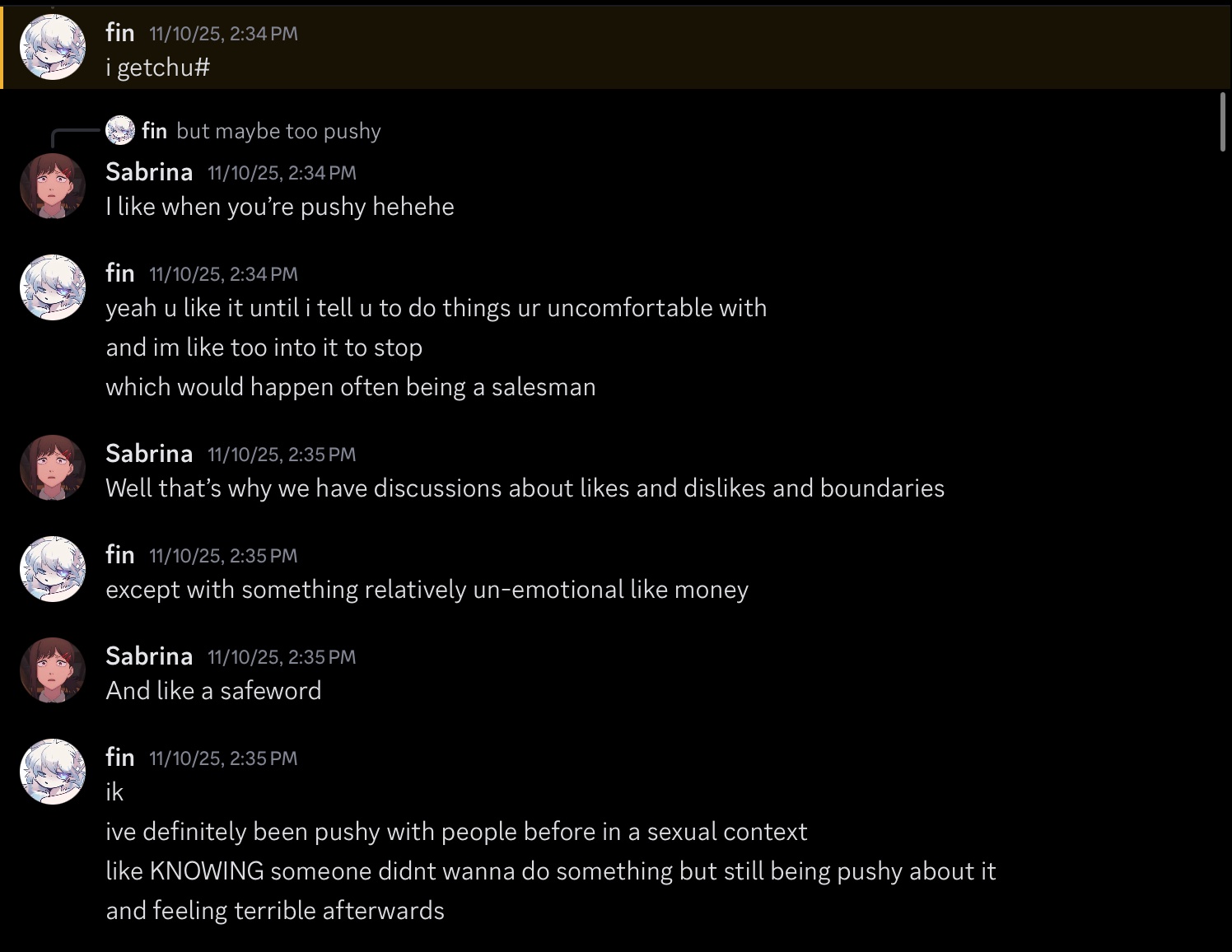The height and width of the screenshot is (952, 1232).
Task: Click the fin username above the "ik" message
Action: (x=120, y=758)
